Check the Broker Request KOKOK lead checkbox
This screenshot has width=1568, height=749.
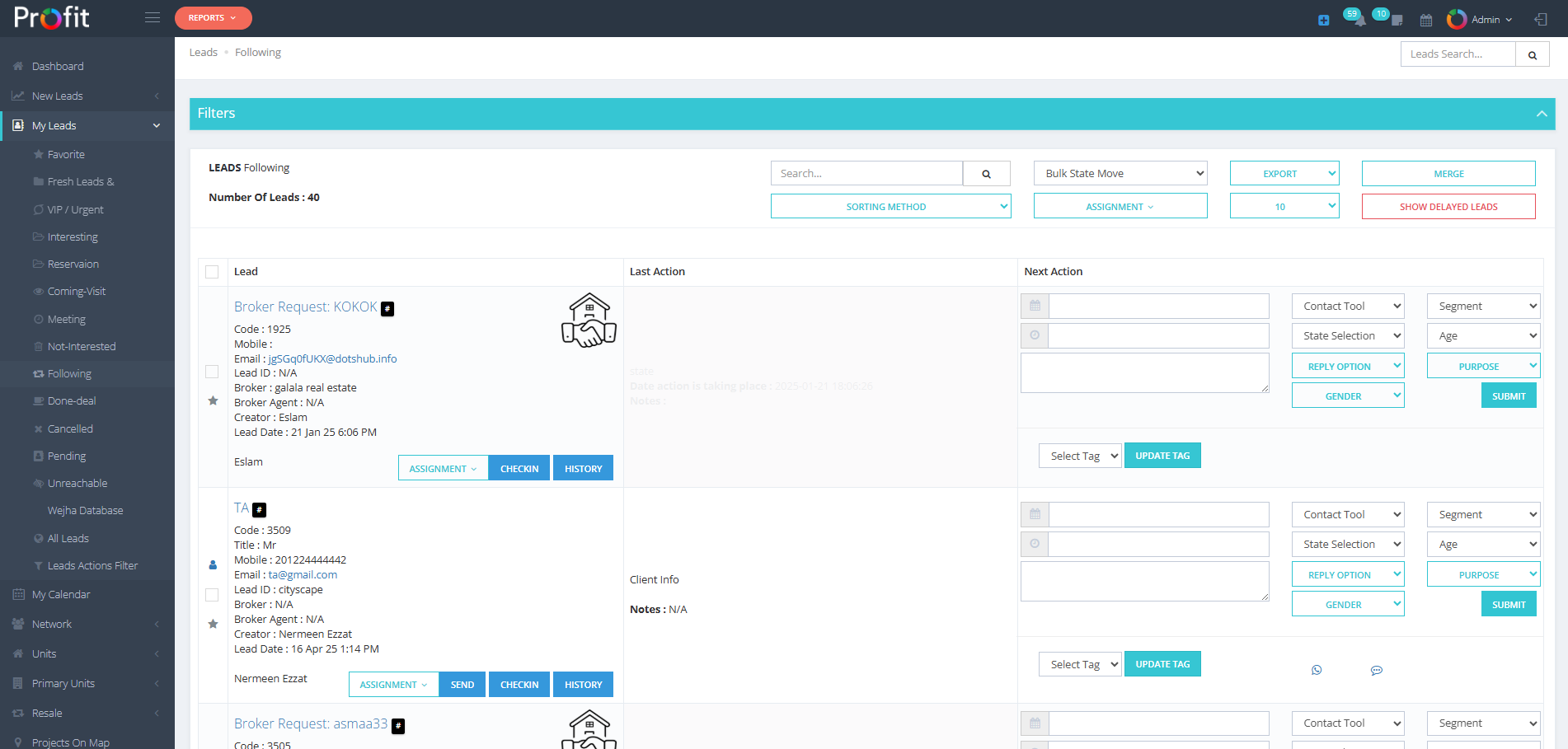(212, 372)
